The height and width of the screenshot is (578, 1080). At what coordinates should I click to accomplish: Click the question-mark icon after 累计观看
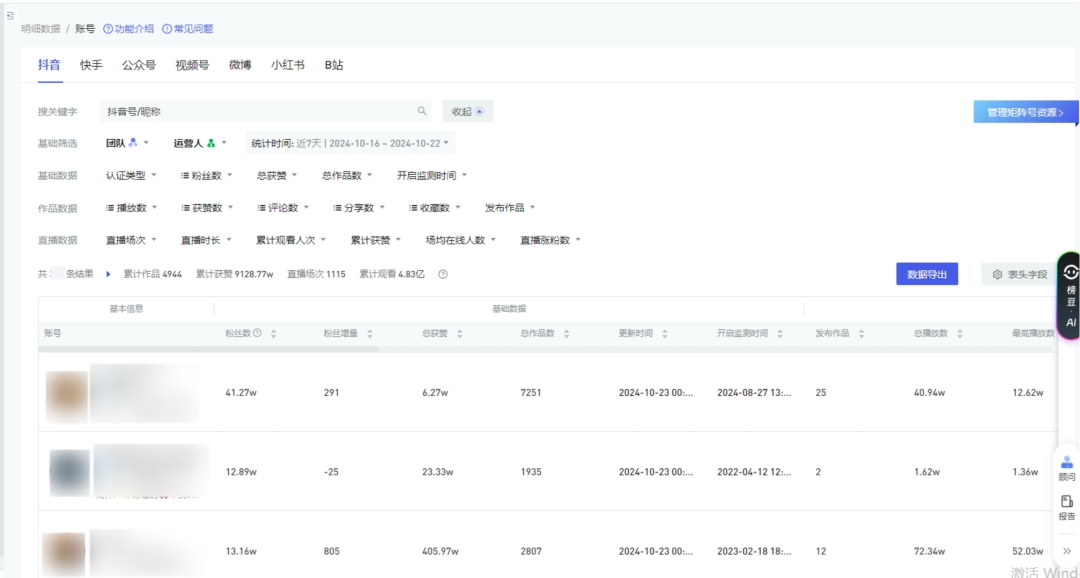(x=443, y=274)
